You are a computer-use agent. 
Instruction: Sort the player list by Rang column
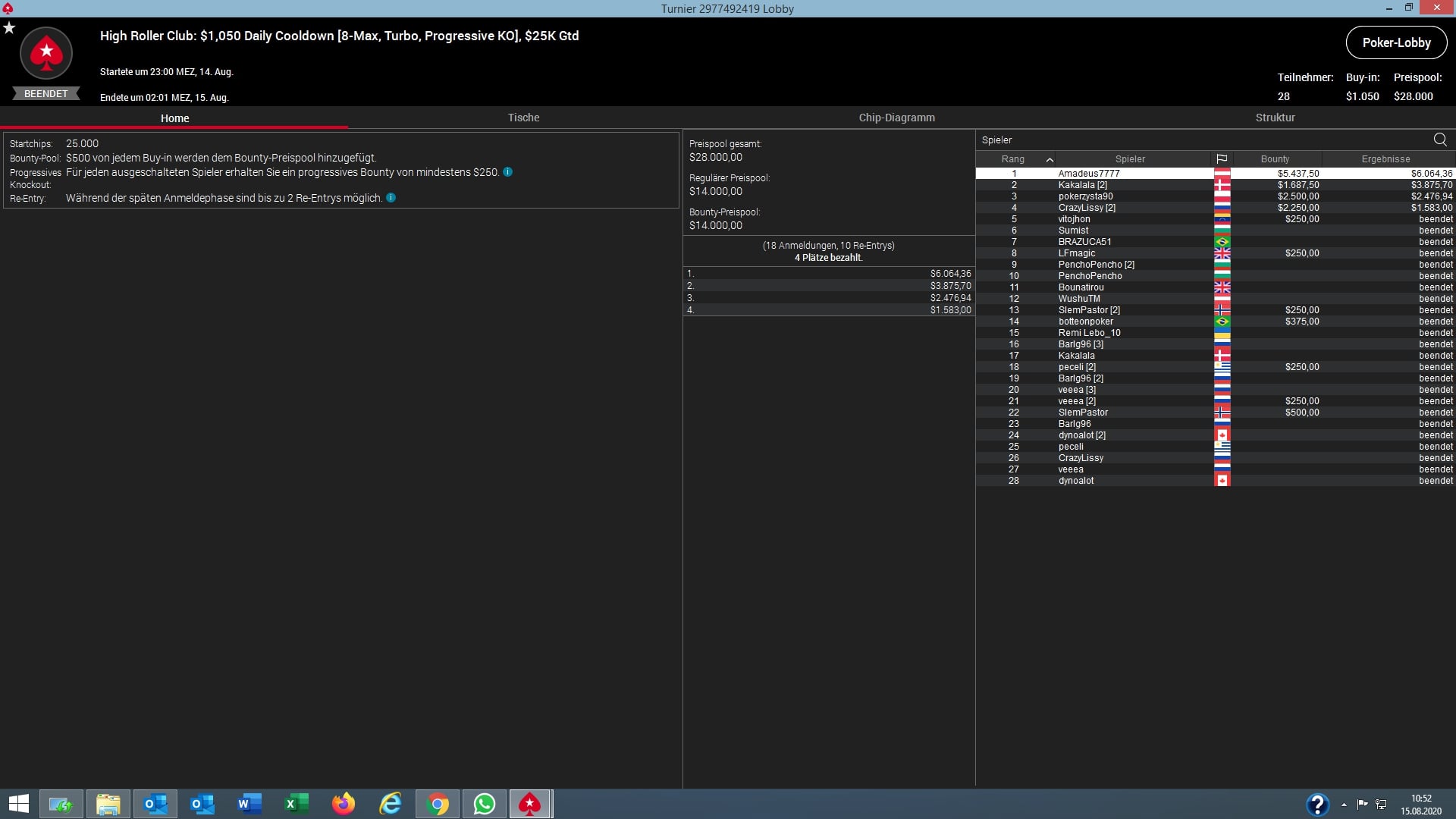pos(1013,159)
